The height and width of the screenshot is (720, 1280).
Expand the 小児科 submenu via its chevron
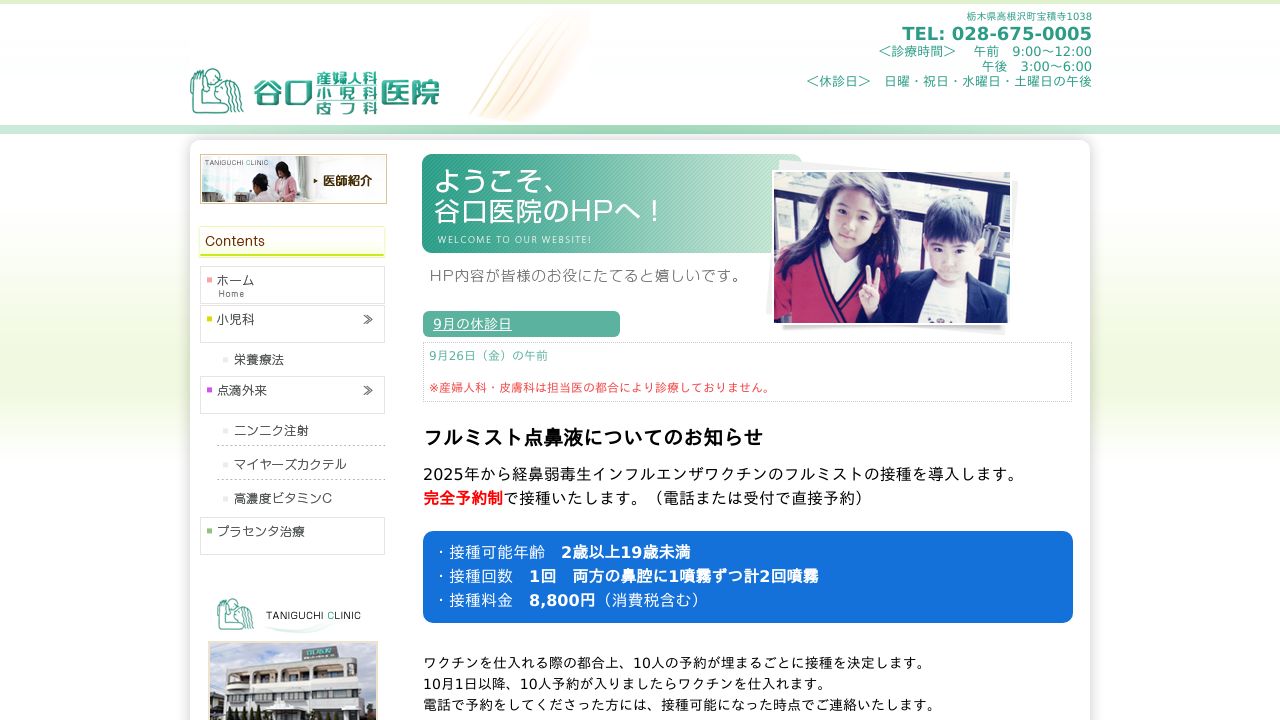click(x=367, y=320)
